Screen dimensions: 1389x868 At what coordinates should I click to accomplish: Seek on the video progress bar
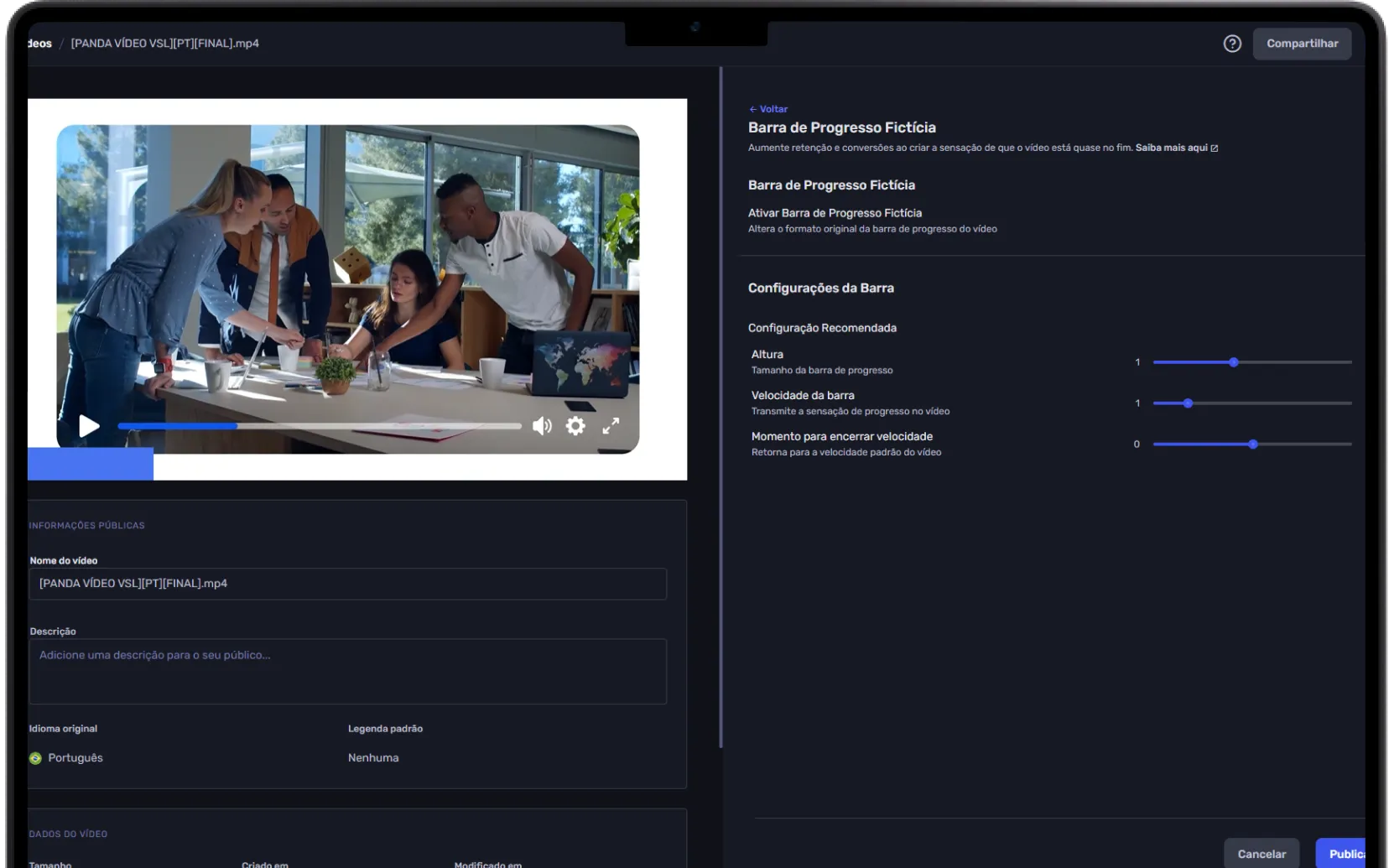319,426
